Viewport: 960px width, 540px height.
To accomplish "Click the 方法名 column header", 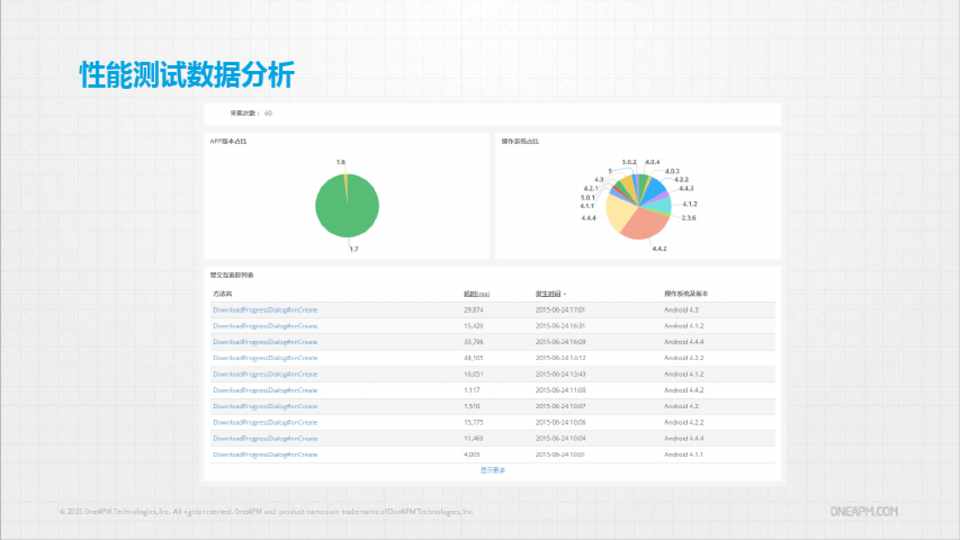I will click(222, 294).
